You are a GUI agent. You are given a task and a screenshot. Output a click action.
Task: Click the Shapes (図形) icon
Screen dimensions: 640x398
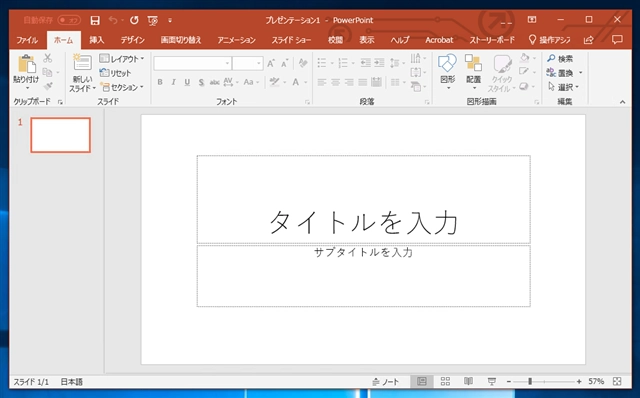pos(447,63)
